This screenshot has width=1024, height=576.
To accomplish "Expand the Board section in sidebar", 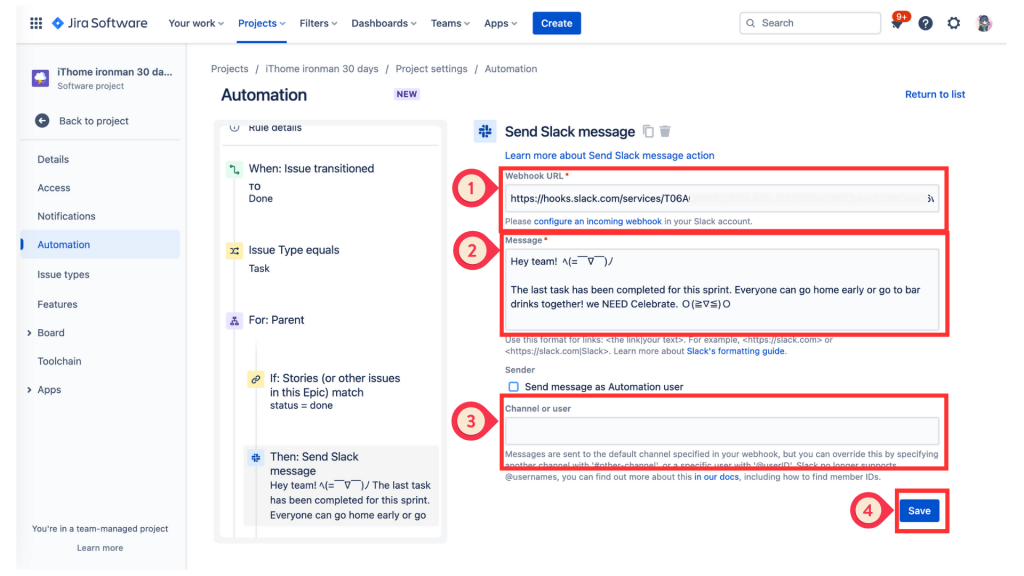I will tap(29, 333).
